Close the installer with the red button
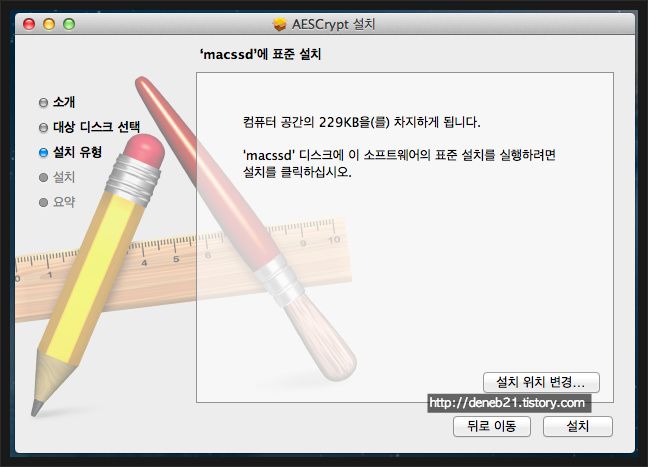This screenshot has height=467, width=648. point(29,24)
